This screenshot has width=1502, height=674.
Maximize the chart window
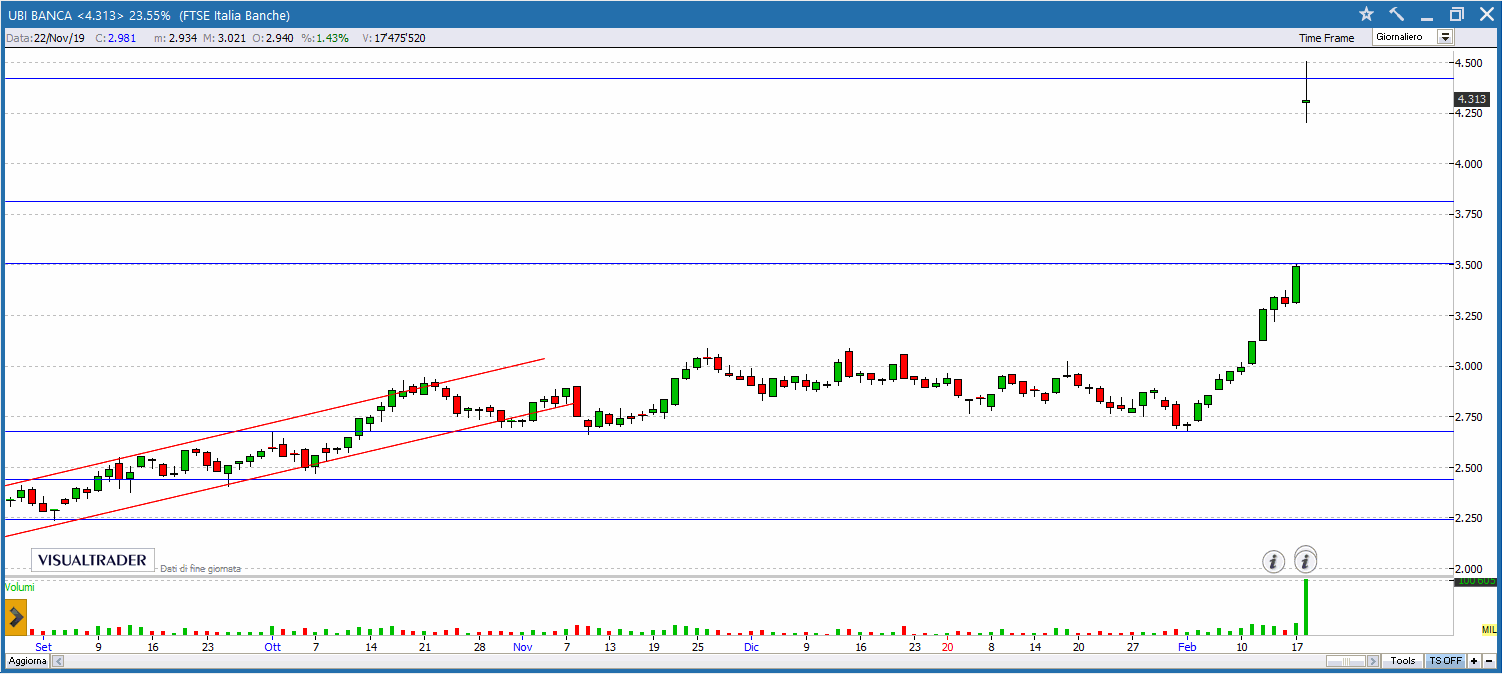pyautogui.click(x=1457, y=14)
